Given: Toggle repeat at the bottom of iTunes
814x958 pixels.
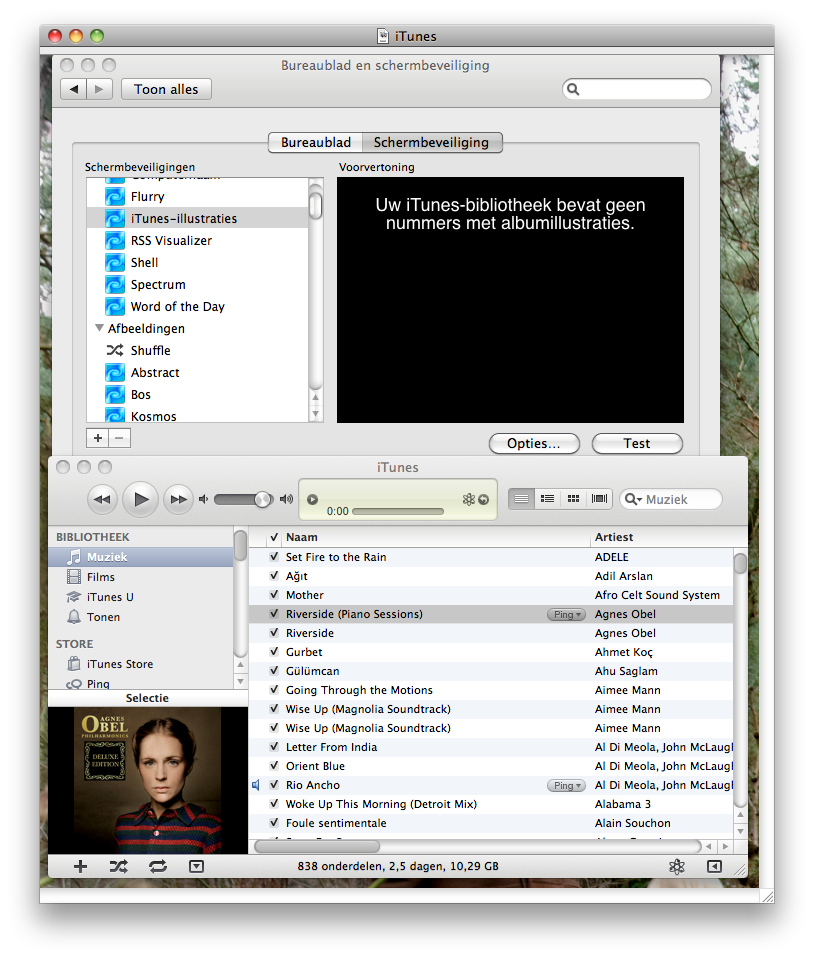Looking at the screenshot, I should (x=158, y=866).
